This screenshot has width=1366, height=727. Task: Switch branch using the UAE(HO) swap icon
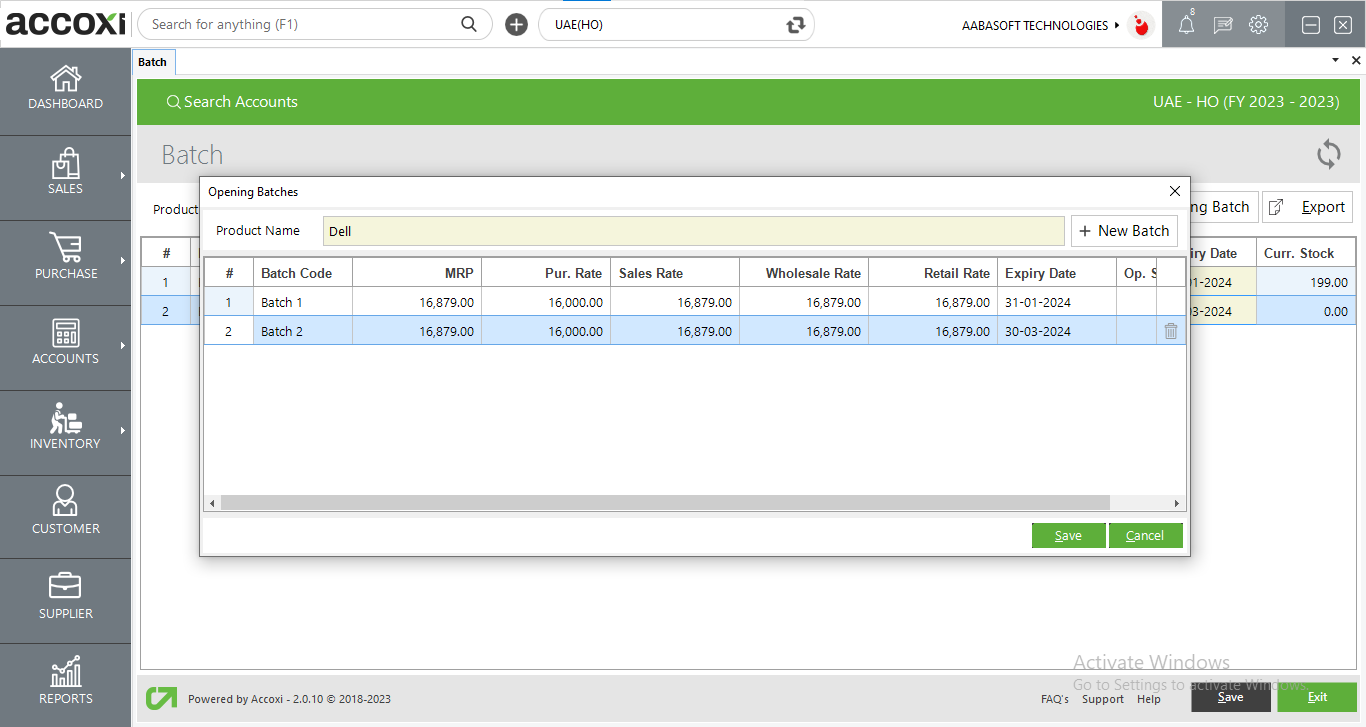(x=796, y=25)
